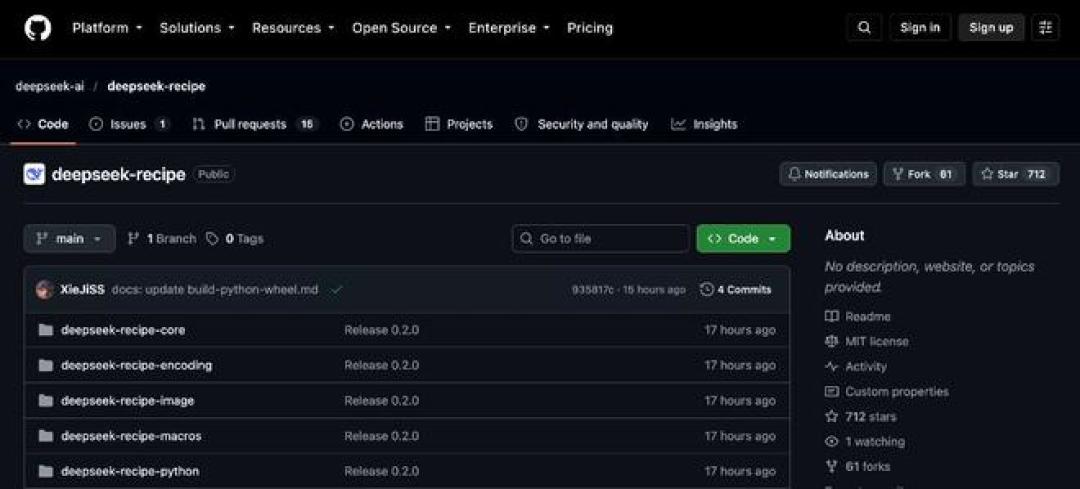The height and width of the screenshot is (489, 1080).
Task: Open the Solutions dropdown menu
Action: click(x=197, y=28)
